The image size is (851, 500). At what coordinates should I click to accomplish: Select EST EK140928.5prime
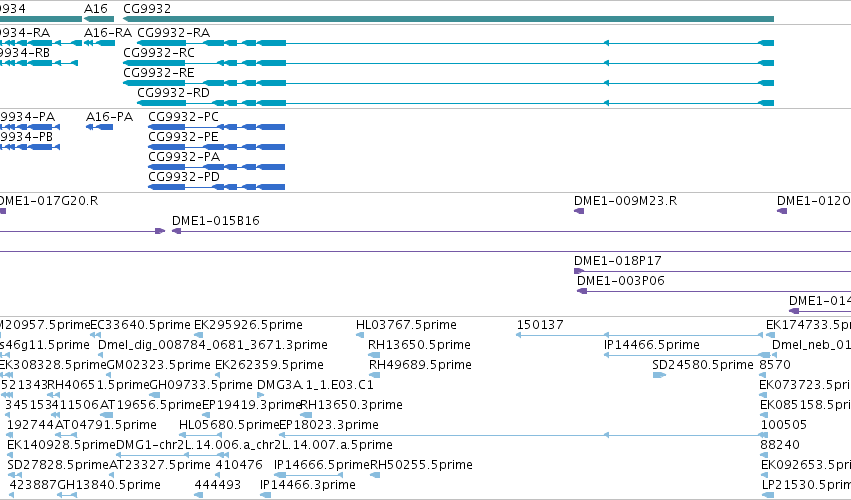click(11, 455)
